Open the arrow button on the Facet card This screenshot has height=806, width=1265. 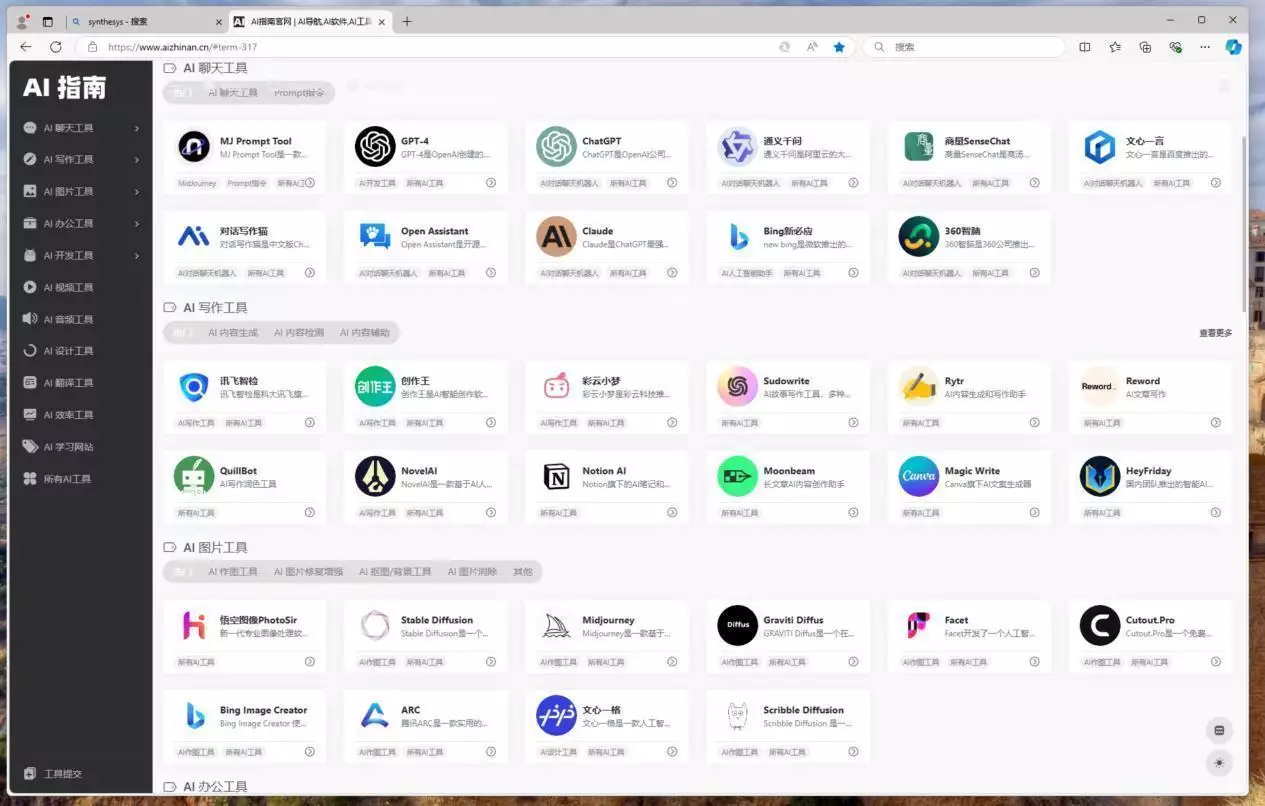pos(1034,662)
